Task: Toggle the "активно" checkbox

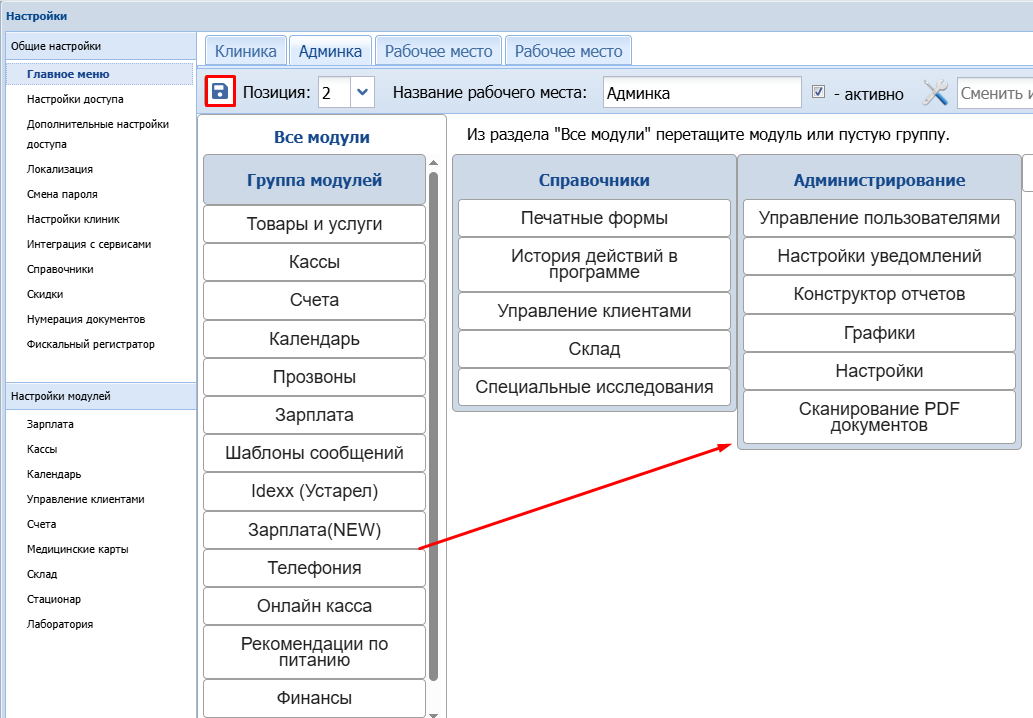Action: coord(818,92)
